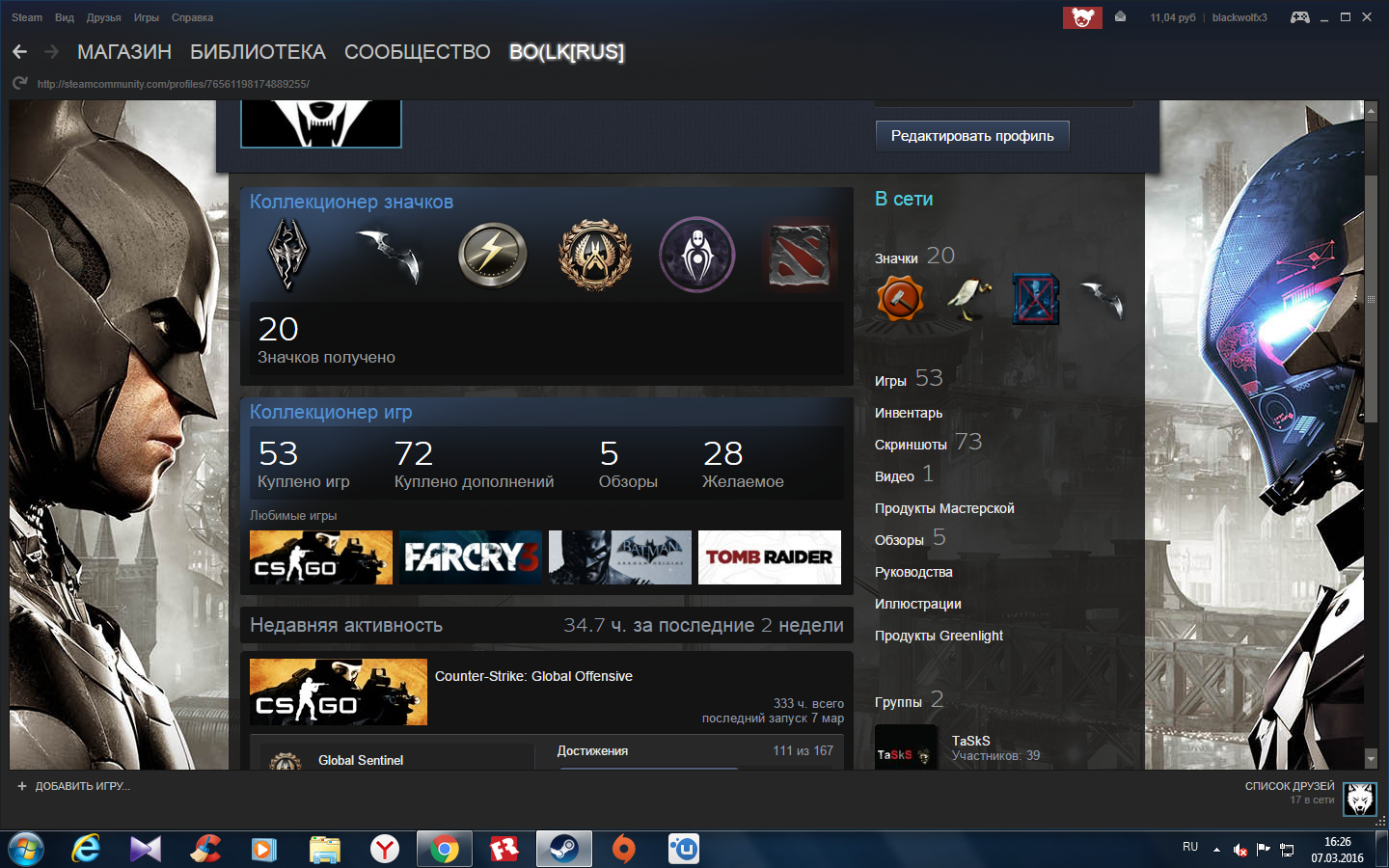The image size is (1389, 868).
Task: Click the blue crossed-out card badge
Action: click(x=1036, y=299)
